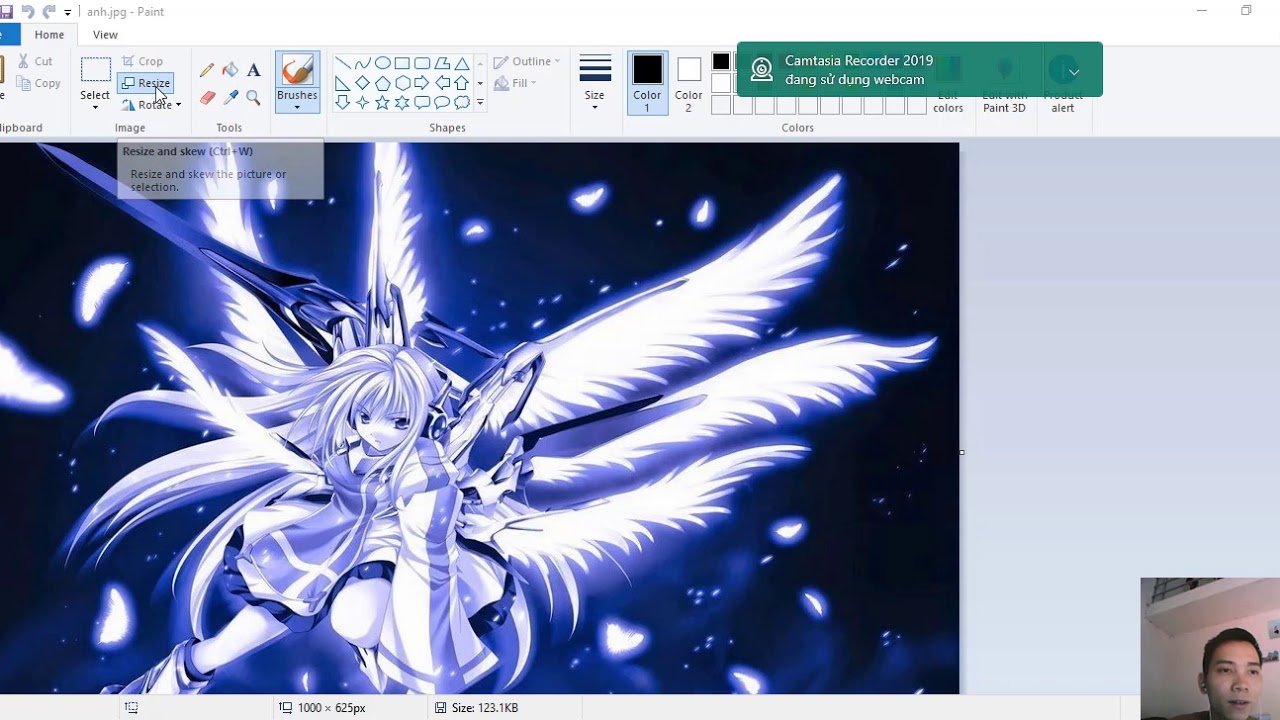Screen dimensions: 1280x720
Task: Choose the Right arrow shape
Action: click(422, 83)
